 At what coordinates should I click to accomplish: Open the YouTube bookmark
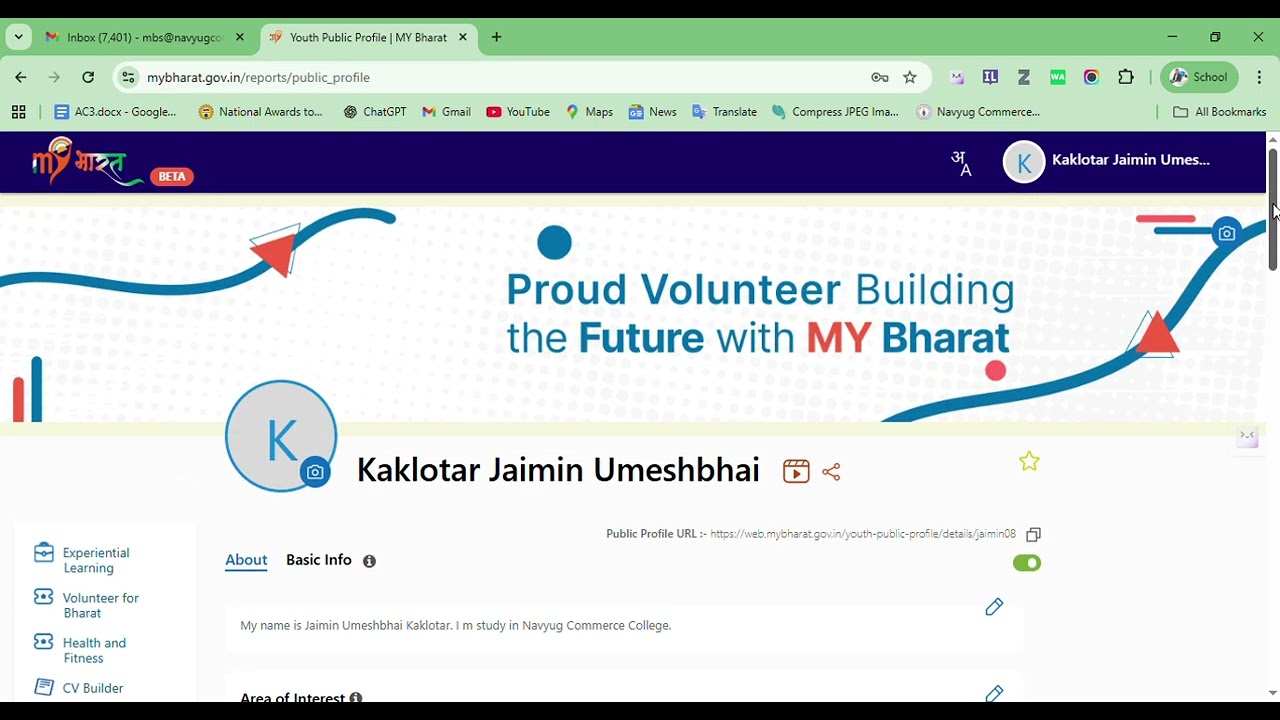click(518, 112)
